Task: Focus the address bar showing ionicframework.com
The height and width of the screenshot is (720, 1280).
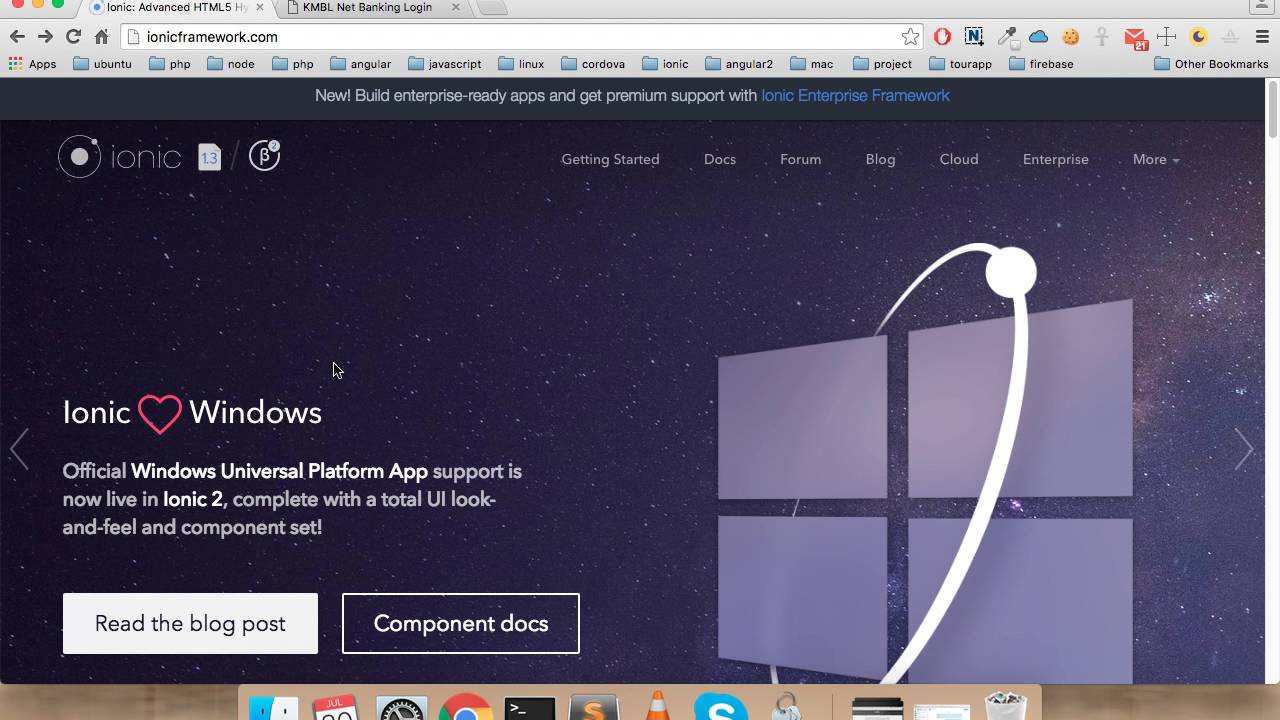Action: (x=520, y=37)
